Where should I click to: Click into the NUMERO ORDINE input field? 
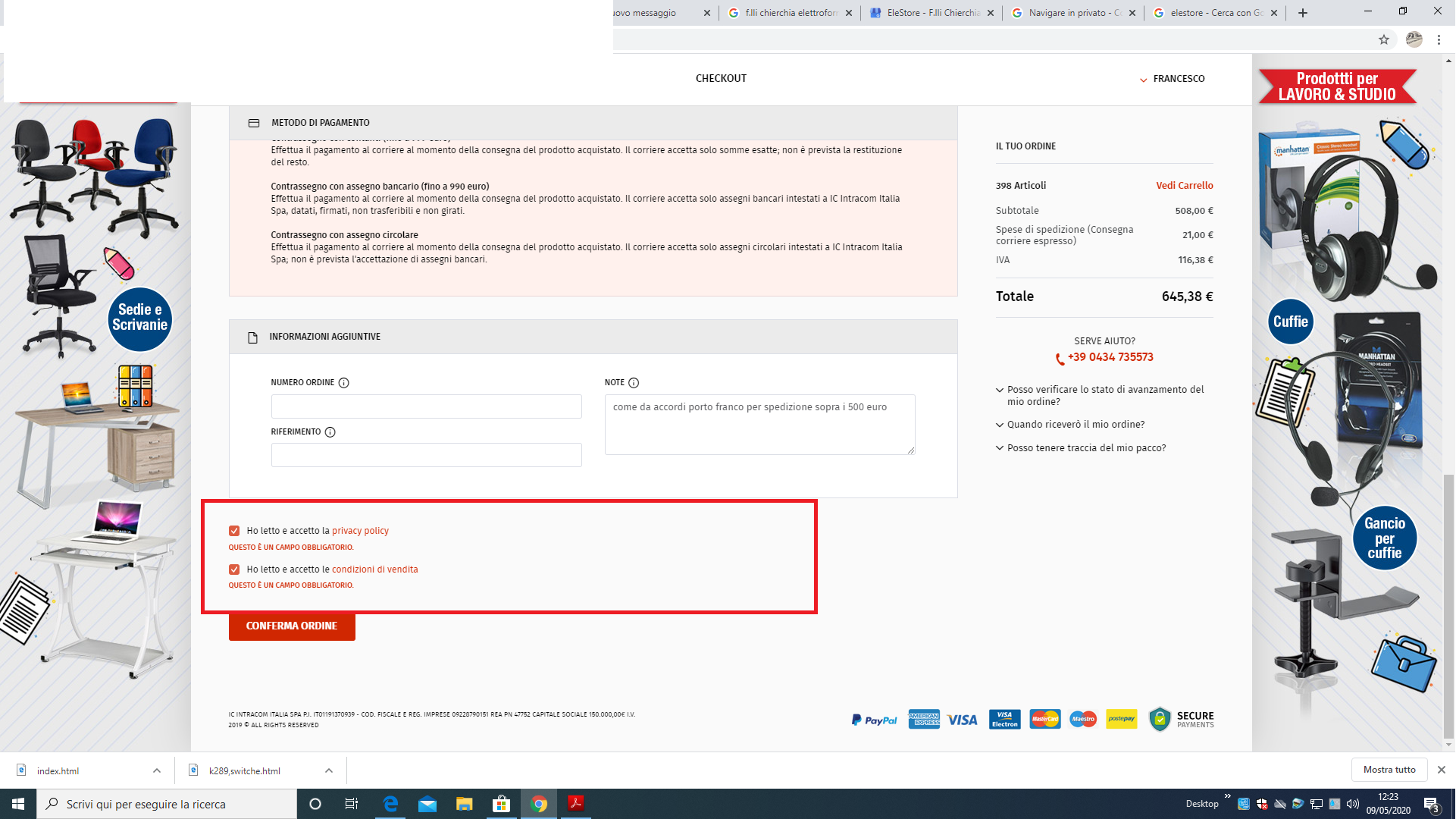click(426, 406)
